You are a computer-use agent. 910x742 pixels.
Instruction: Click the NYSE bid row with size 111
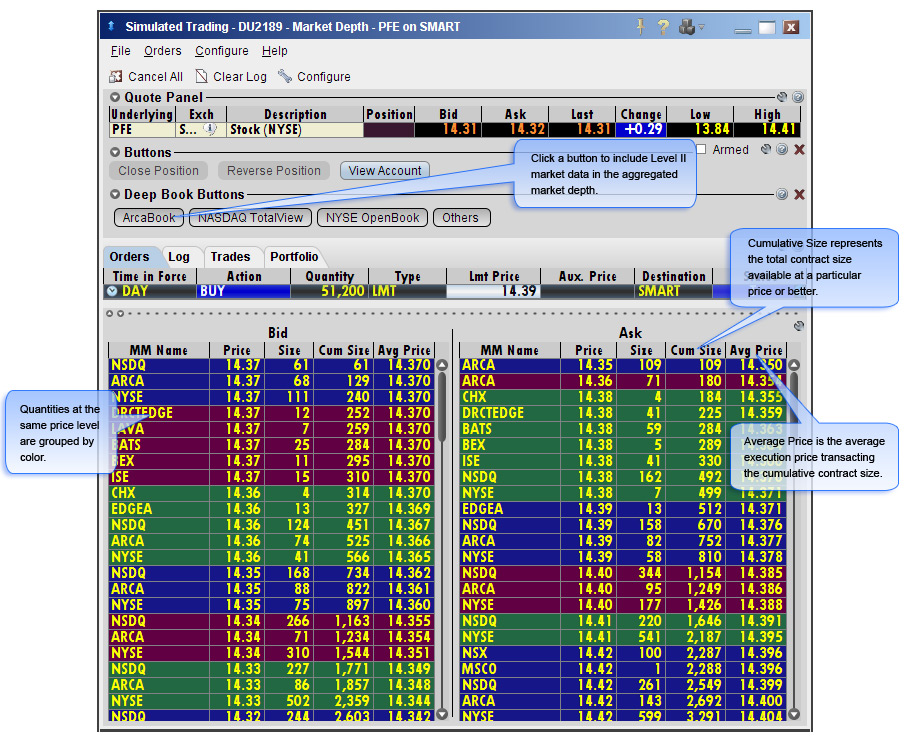point(272,397)
